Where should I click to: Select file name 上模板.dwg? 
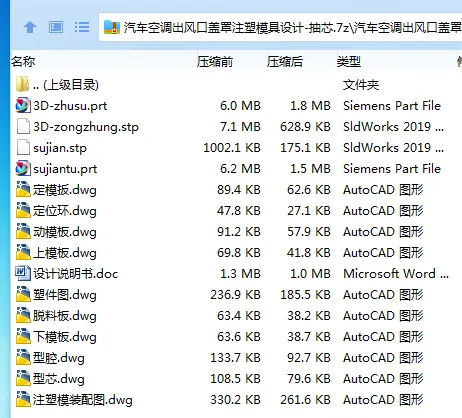pyautogui.click(x=65, y=253)
